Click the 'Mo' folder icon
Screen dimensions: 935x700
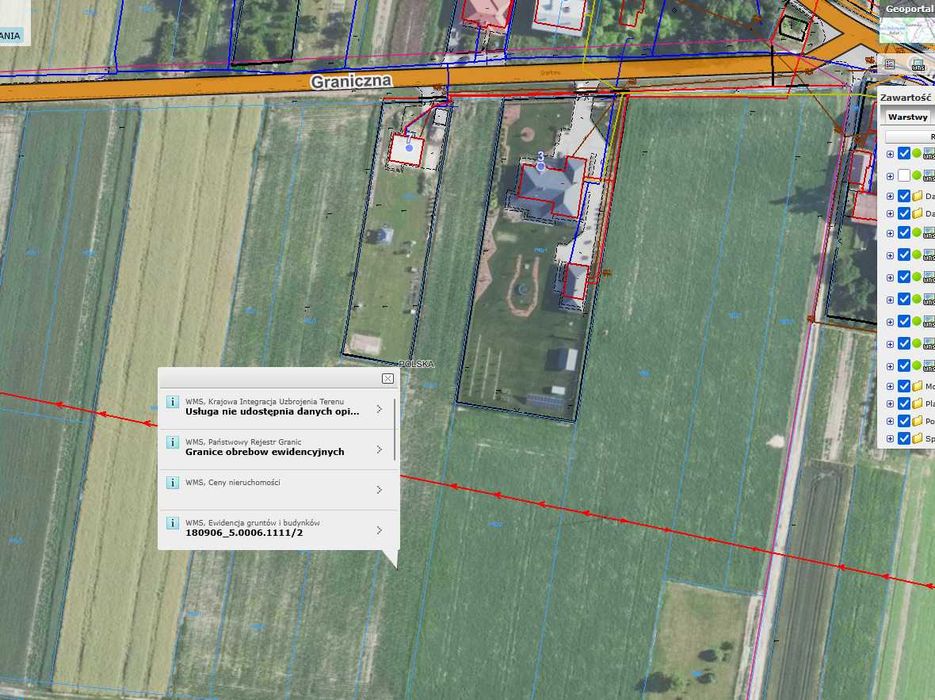tap(917, 386)
